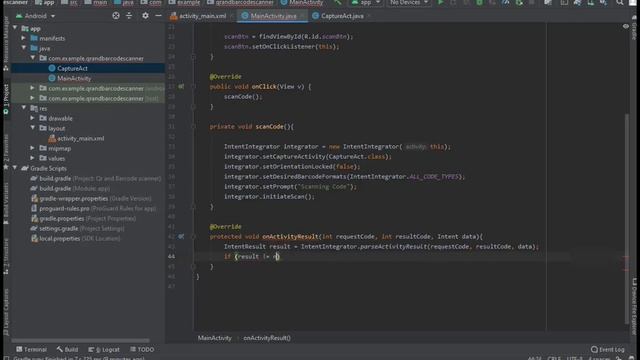The height and width of the screenshot is (360, 640).
Task: Open gradle.properties file
Action: coord(84,218)
